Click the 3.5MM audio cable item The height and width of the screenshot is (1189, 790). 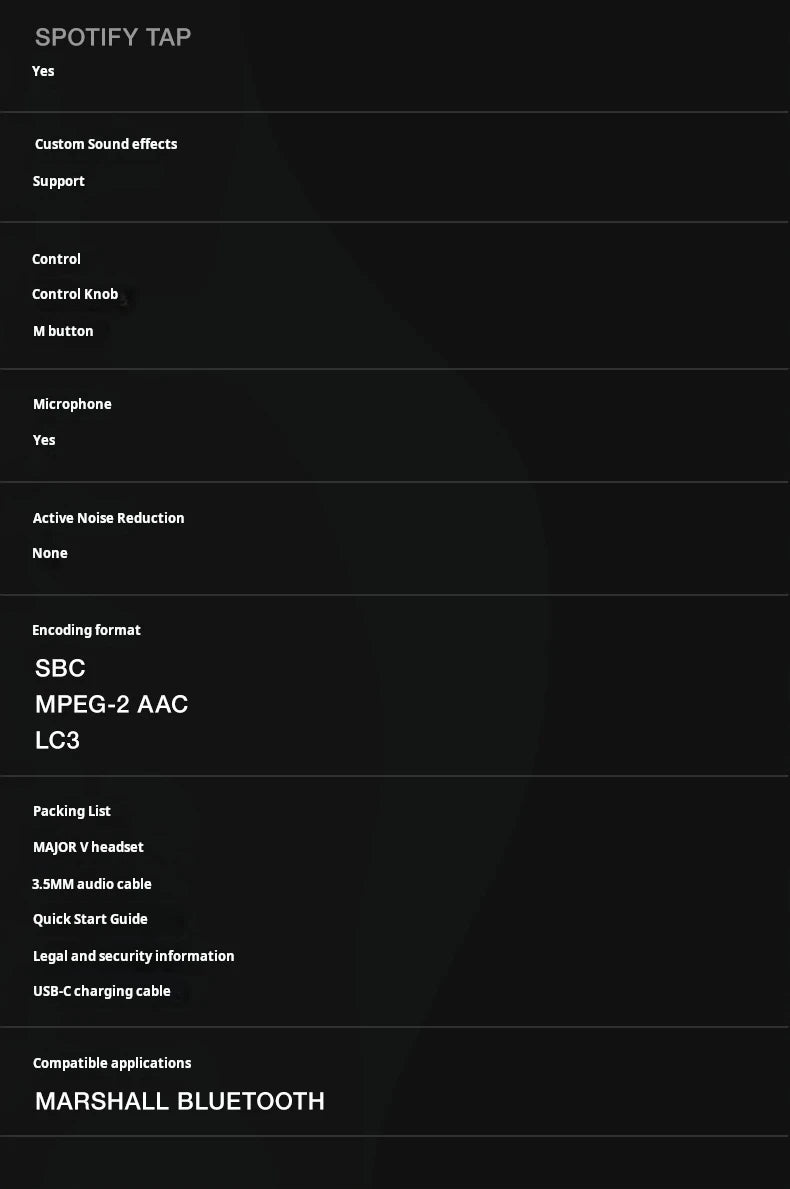[x=92, y=884]
